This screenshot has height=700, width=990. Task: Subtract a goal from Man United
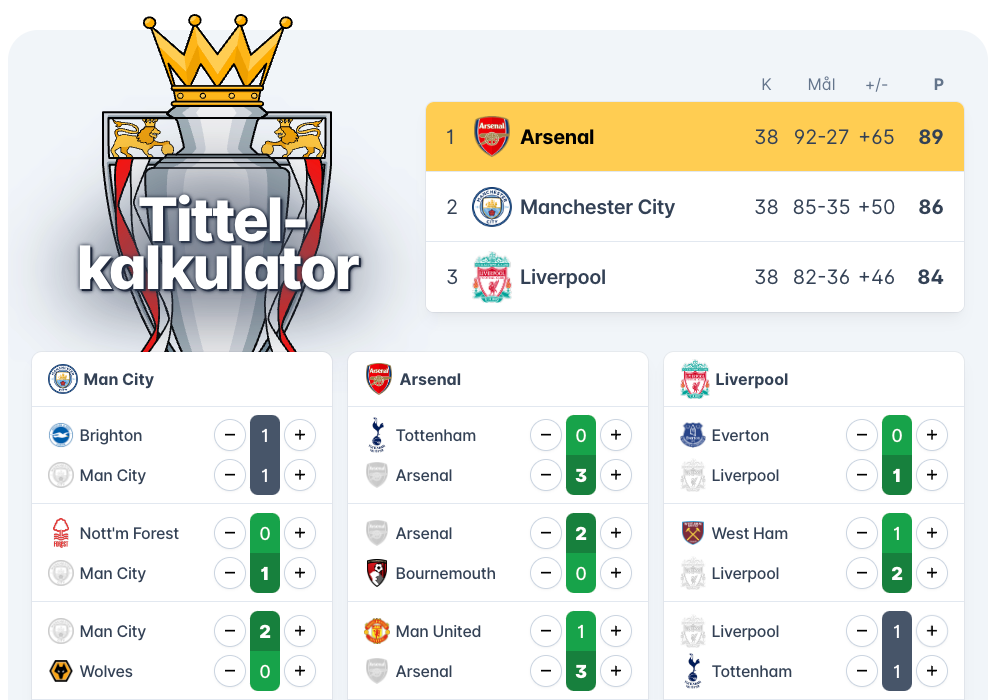tap(546, 631)
